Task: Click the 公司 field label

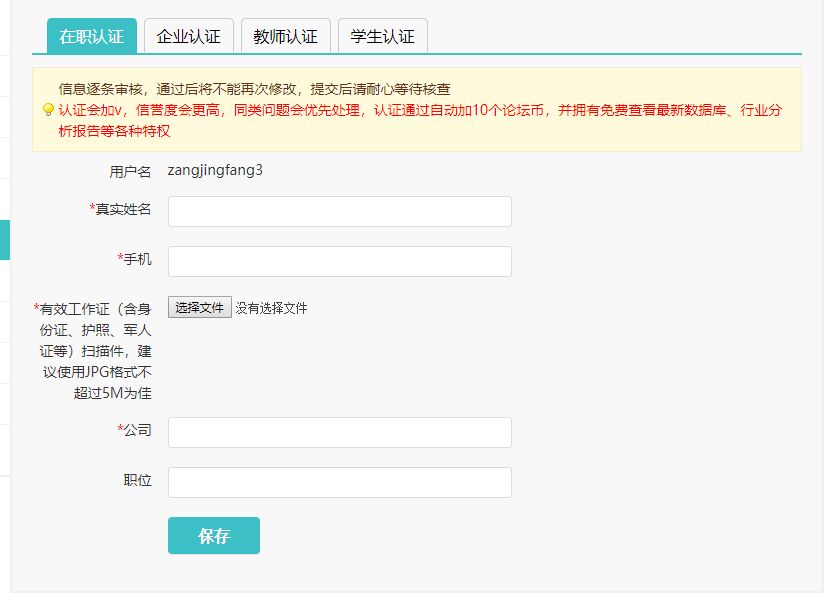Action: pos(137,431)
